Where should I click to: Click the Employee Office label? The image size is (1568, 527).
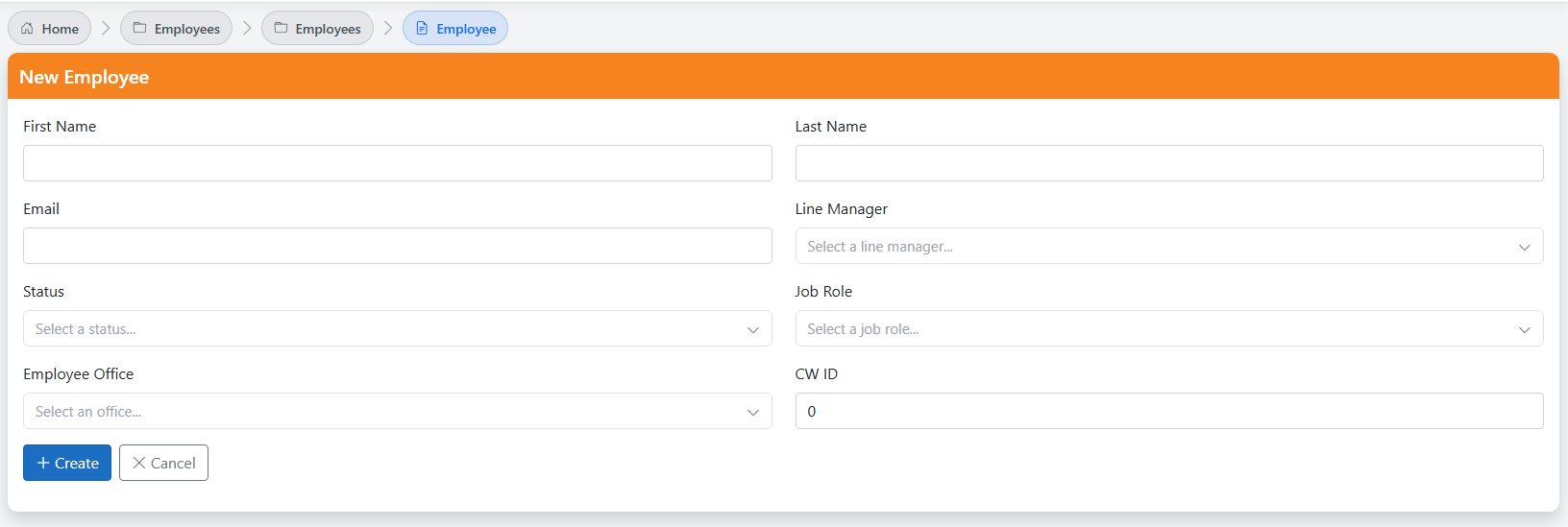(x=79, y=374)
